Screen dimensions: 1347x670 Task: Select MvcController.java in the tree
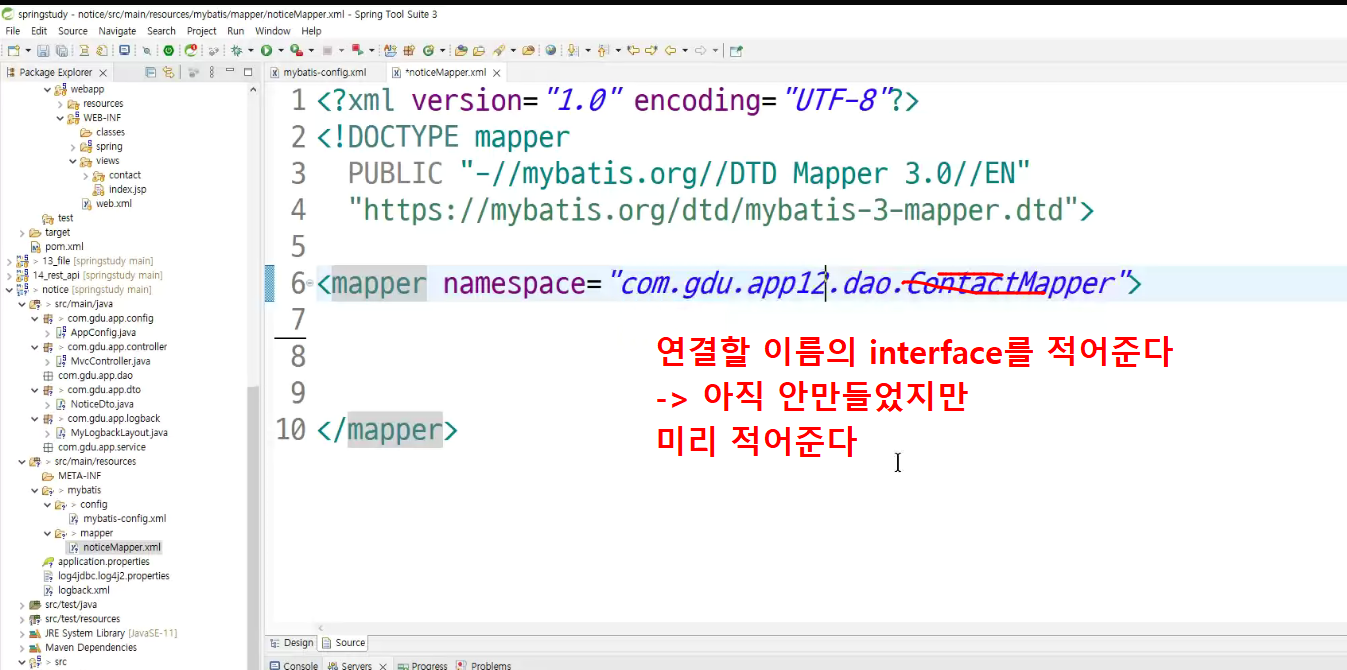coord(103,361)
